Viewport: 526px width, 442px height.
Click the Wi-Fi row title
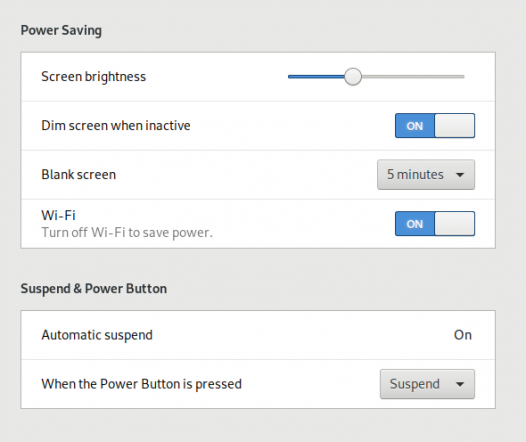click(x=58, y=215)
